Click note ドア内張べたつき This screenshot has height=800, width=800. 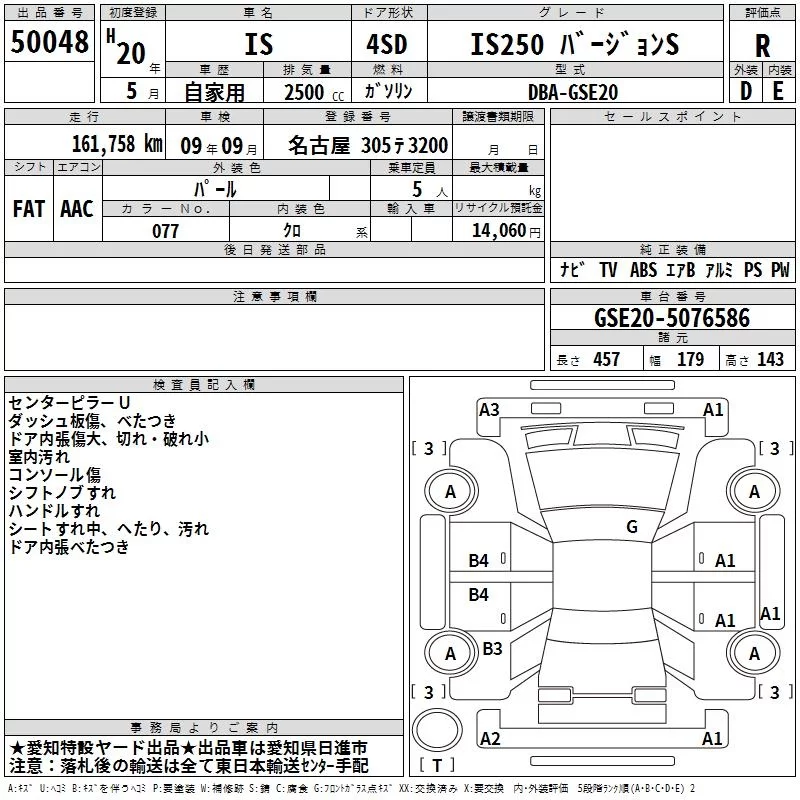tap(69, 546)
